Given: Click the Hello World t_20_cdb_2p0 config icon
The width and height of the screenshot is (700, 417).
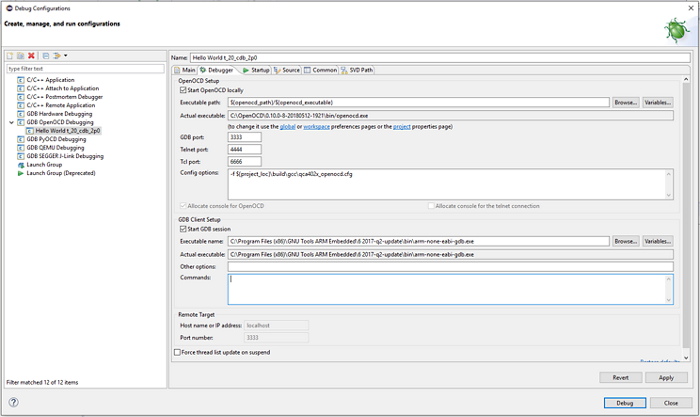Looking at the screenshot, I should 30,131.
